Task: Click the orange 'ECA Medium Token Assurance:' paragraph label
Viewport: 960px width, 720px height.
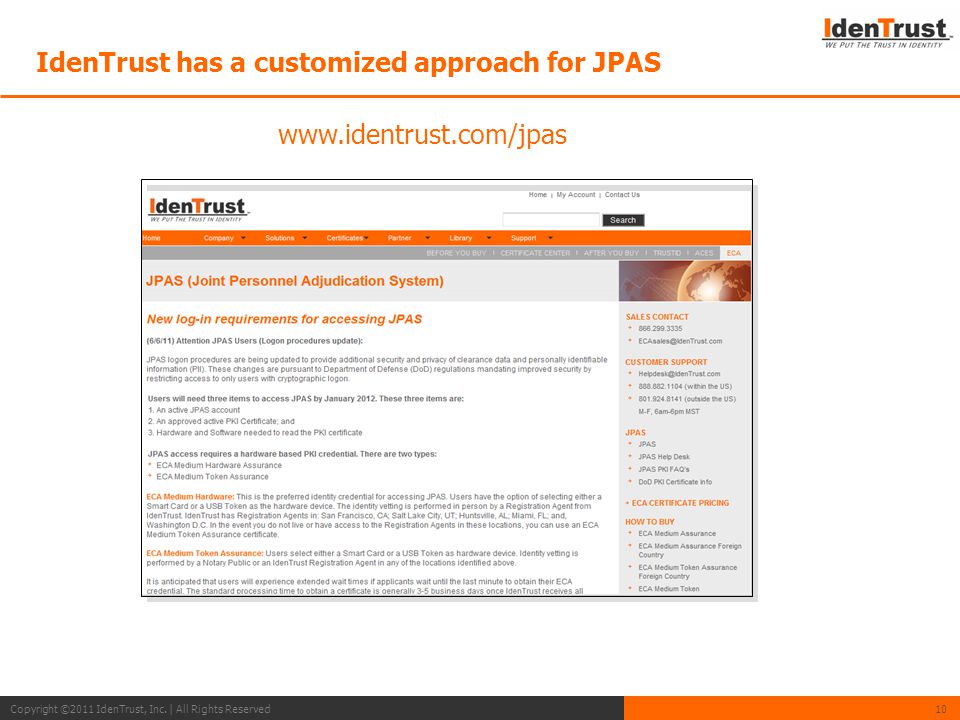Action: [205, 553]
